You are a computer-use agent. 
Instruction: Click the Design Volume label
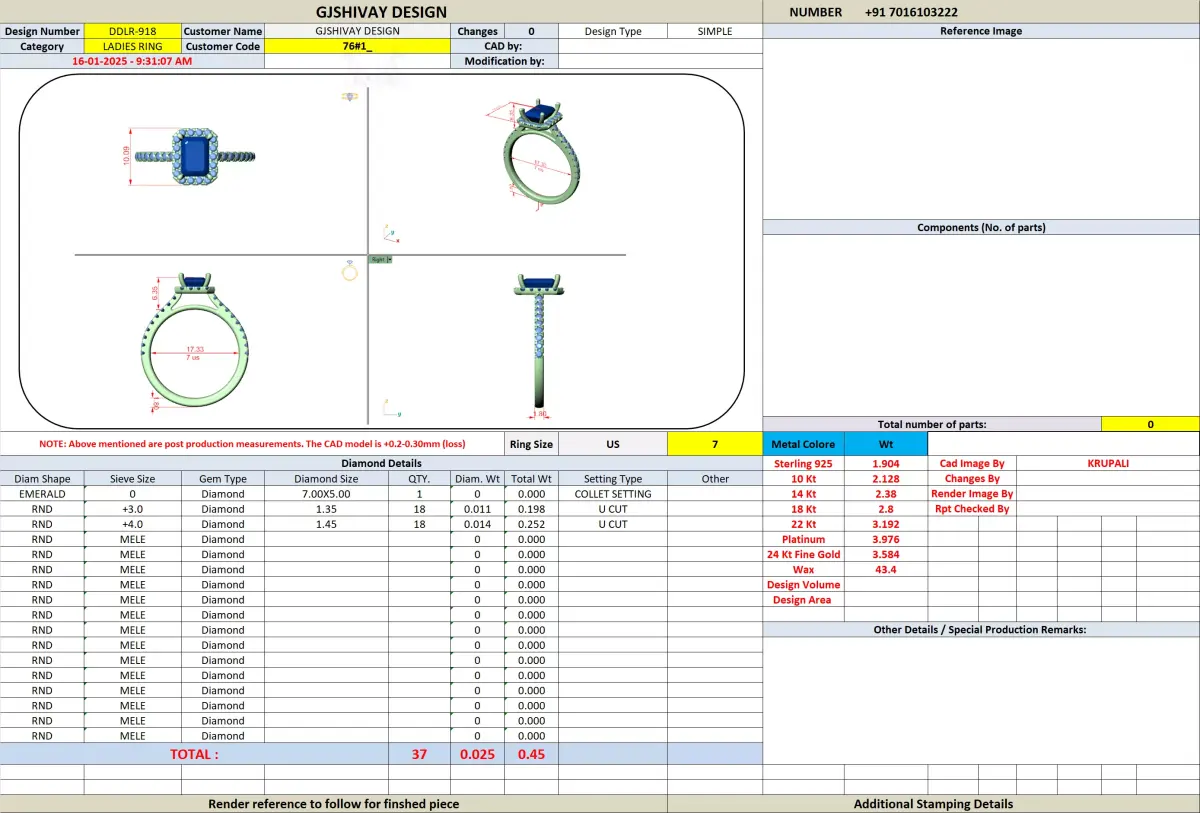pos(804,584)
